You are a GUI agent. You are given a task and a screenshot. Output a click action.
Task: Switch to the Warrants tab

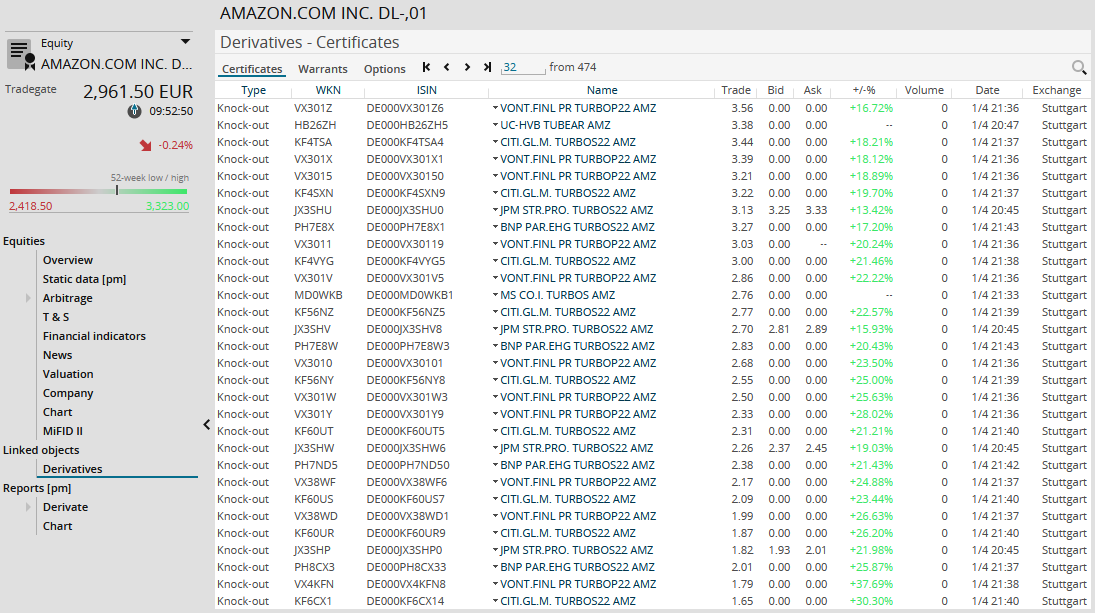click(x=322, y=69)
